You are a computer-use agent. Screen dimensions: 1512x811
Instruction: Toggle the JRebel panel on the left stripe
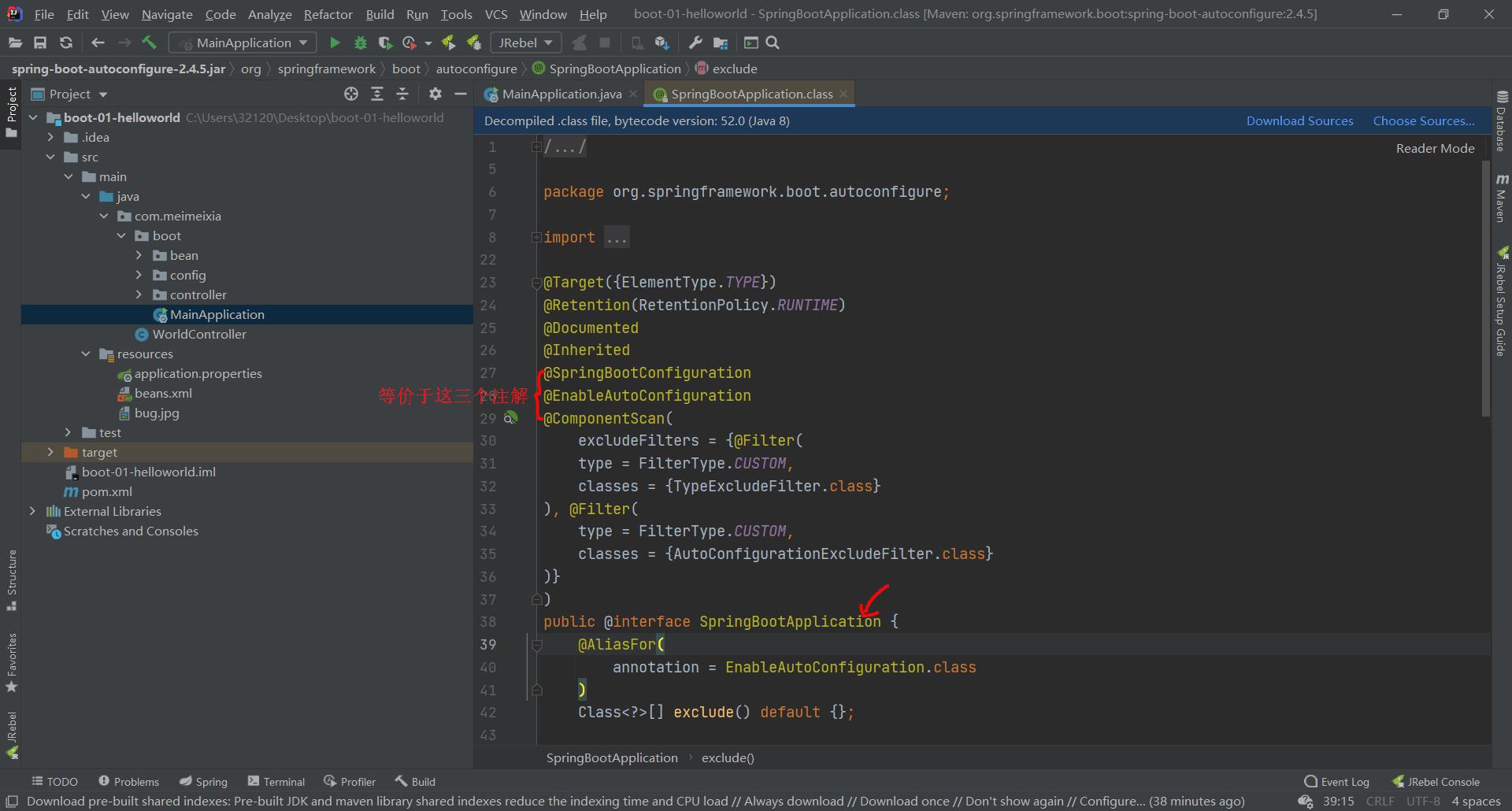(x=11, y=735)
